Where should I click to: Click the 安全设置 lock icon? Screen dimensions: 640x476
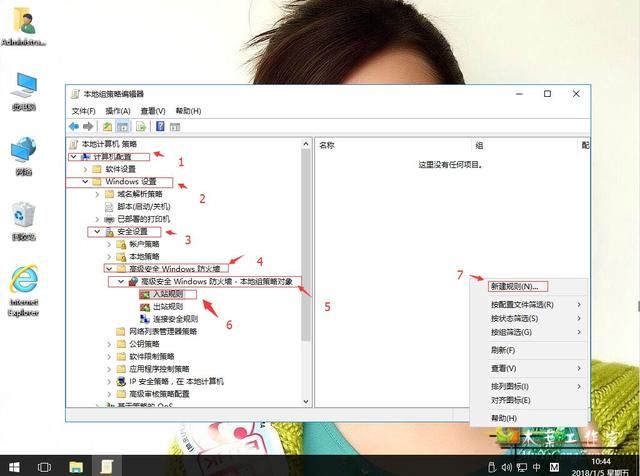coord(109,232)
